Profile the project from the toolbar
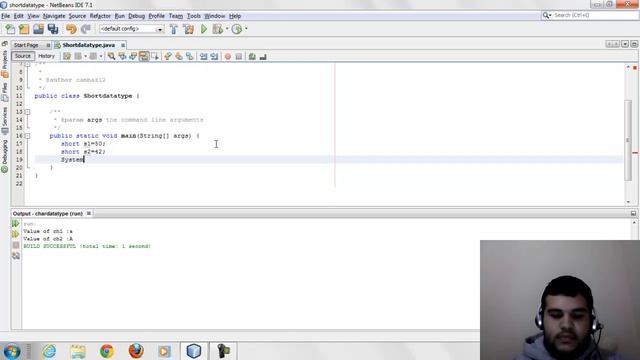This screenshot has width=640, height=360. [x=237, y=29]
